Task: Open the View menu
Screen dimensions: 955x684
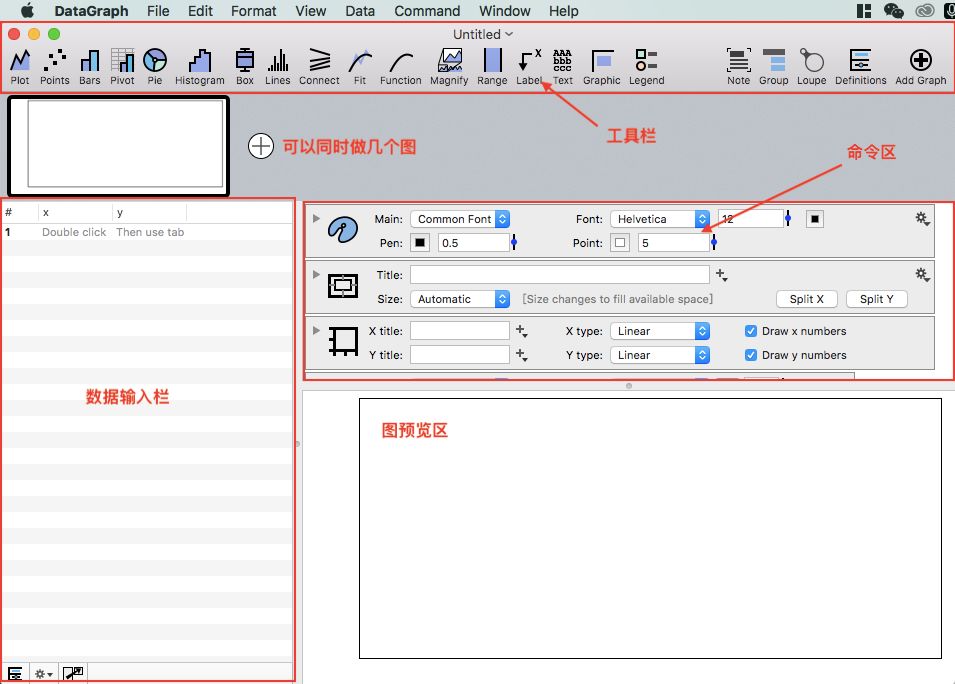Action: (x=311, y=11)
